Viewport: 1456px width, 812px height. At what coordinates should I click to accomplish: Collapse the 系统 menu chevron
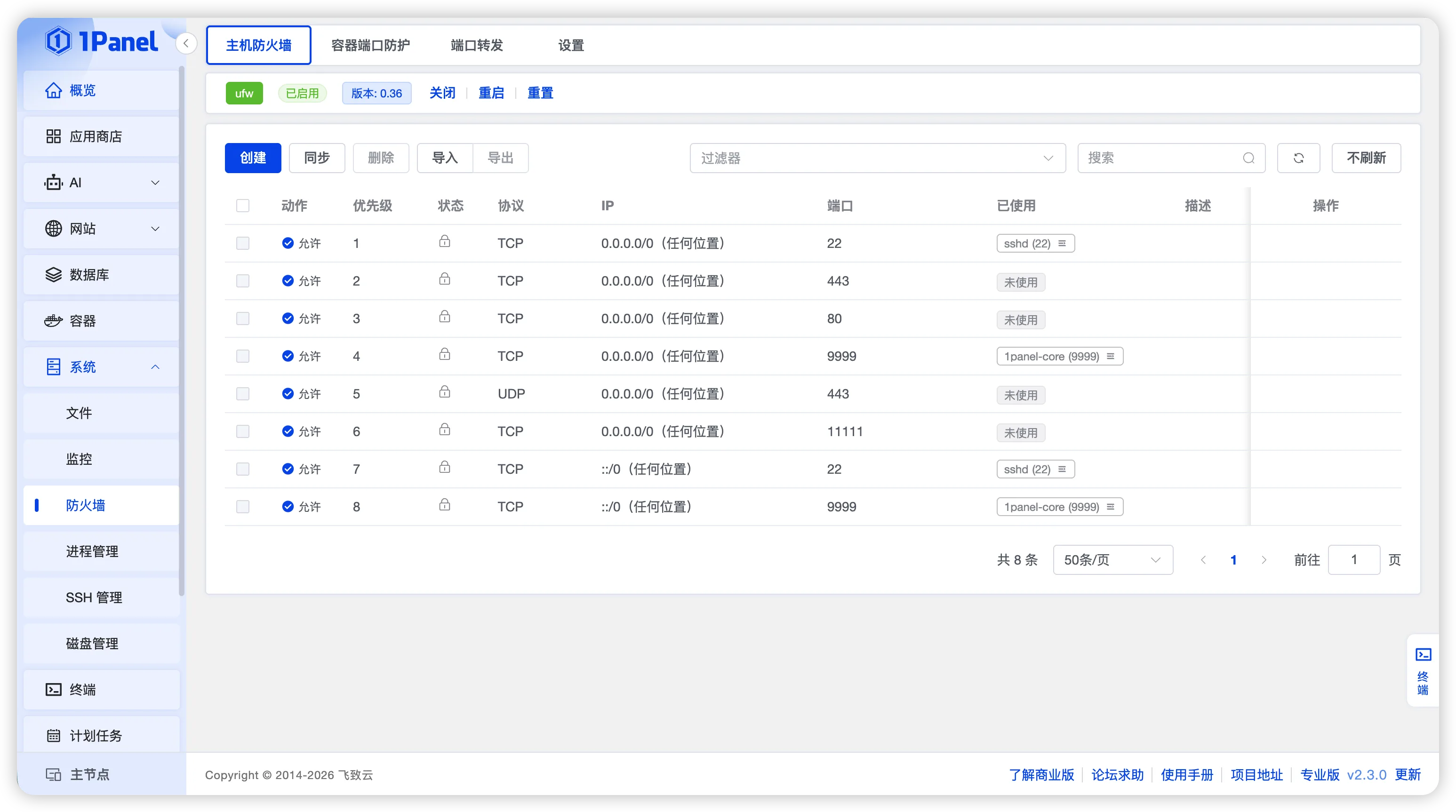click(x=155, y=367)
